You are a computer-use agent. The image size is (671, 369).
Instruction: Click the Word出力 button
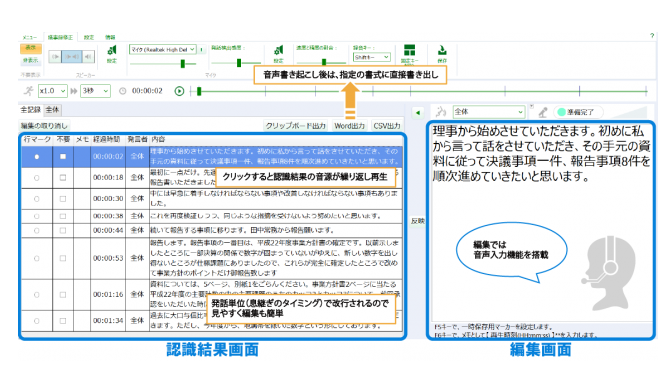pos(349,126)
